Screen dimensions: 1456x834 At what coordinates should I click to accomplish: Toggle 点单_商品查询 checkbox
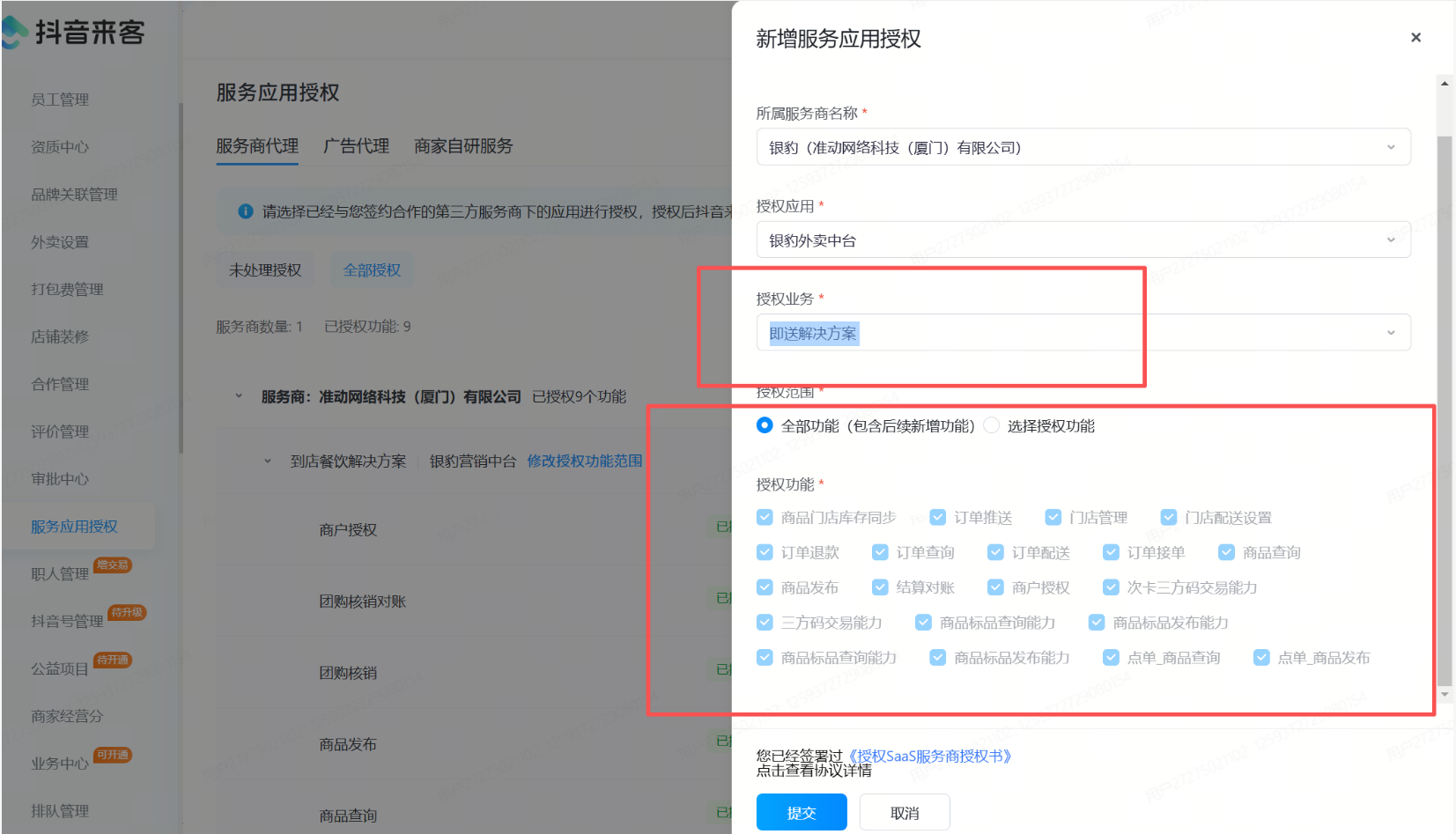[1111, 658]
